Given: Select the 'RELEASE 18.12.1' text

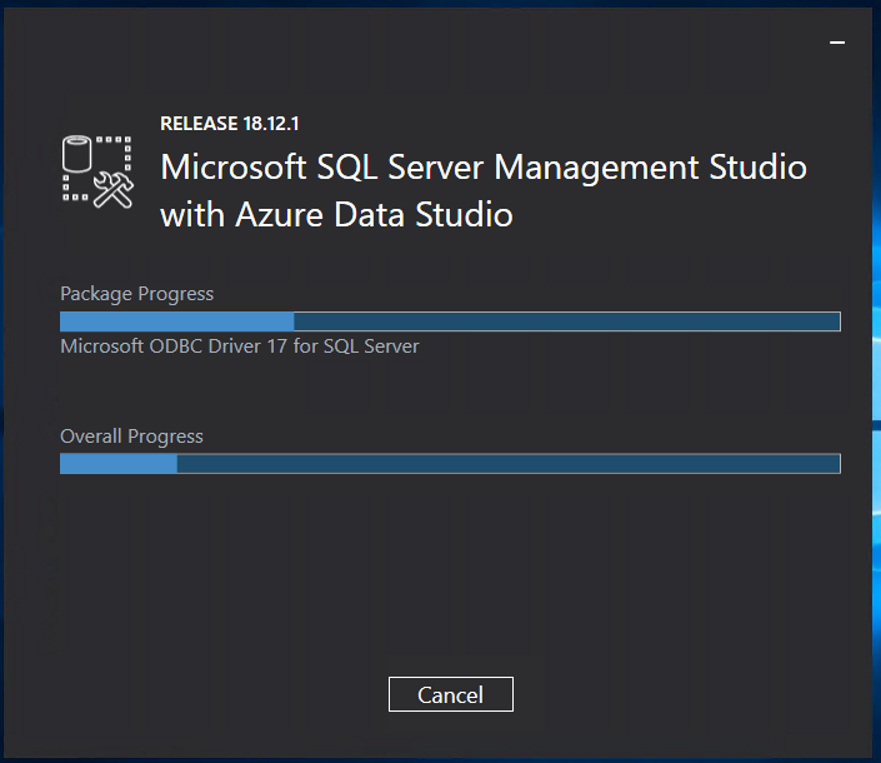Looking at the screenshot, I should tap(229, 124).
